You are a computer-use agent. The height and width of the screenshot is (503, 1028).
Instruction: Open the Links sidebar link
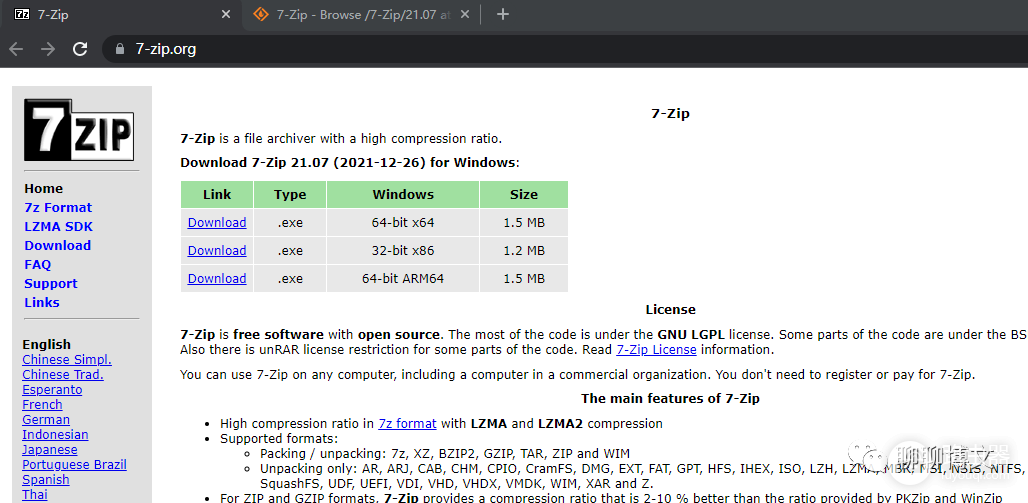point(42,303)
